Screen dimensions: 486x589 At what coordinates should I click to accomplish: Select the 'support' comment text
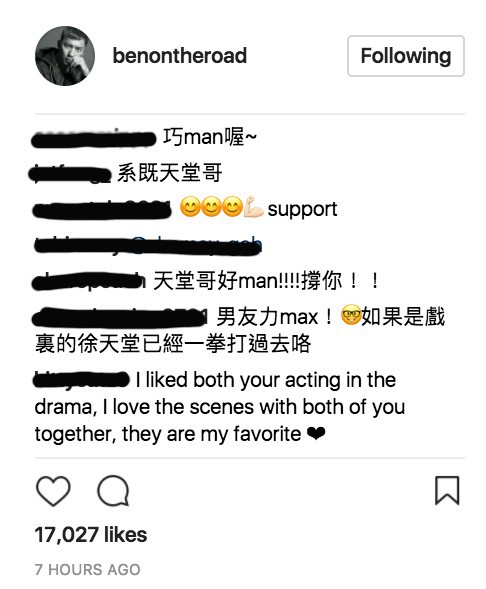pos(302,210)
